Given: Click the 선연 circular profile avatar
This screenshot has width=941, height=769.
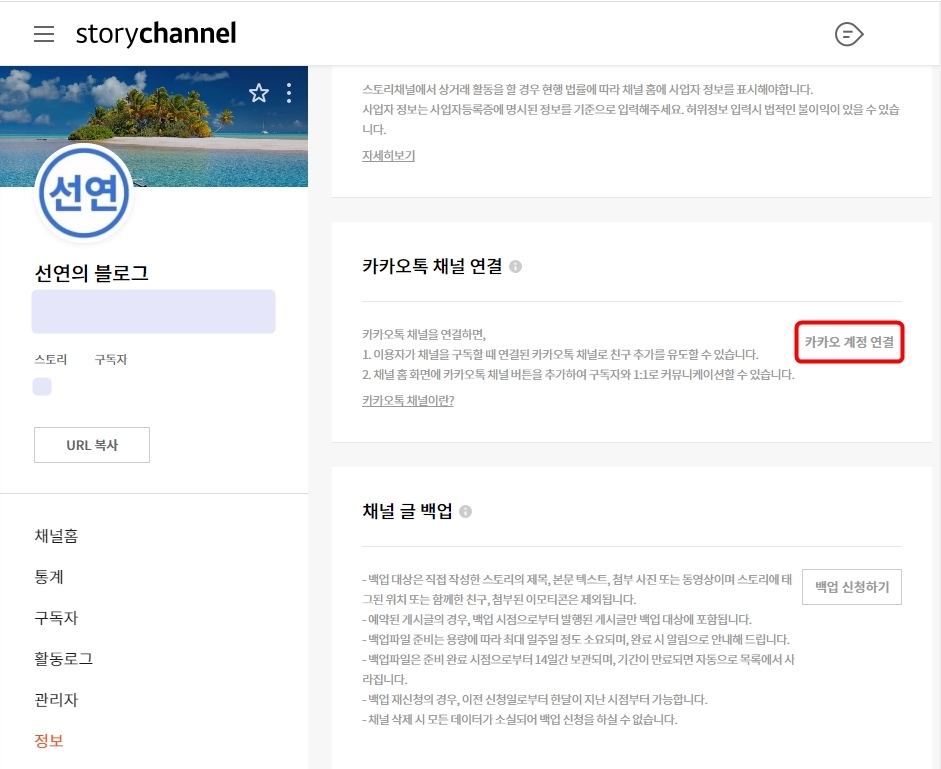Looking at the screenshot, I should point(83,194).
